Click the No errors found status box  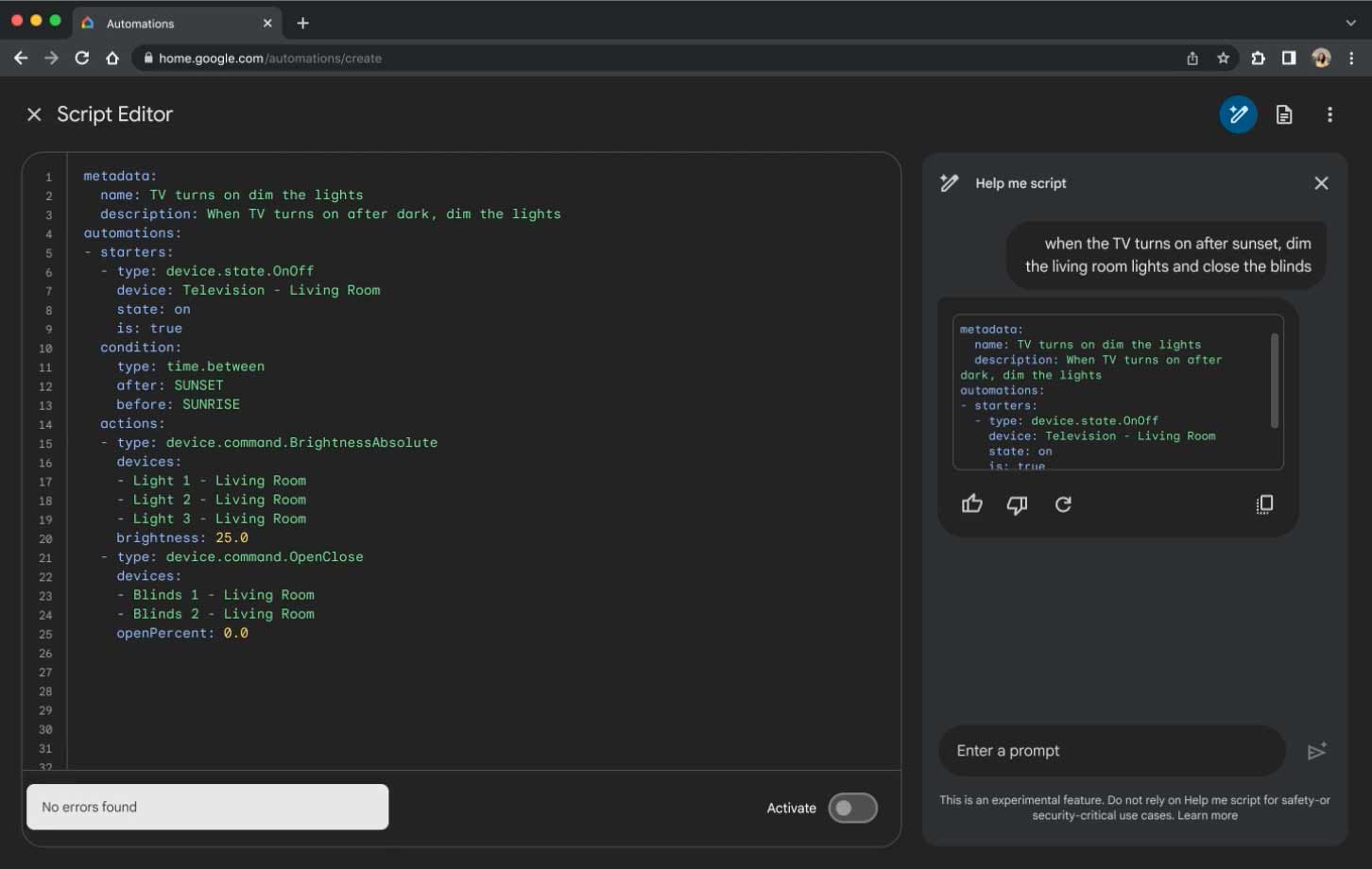pyautogui.click(x=207, y=807)
